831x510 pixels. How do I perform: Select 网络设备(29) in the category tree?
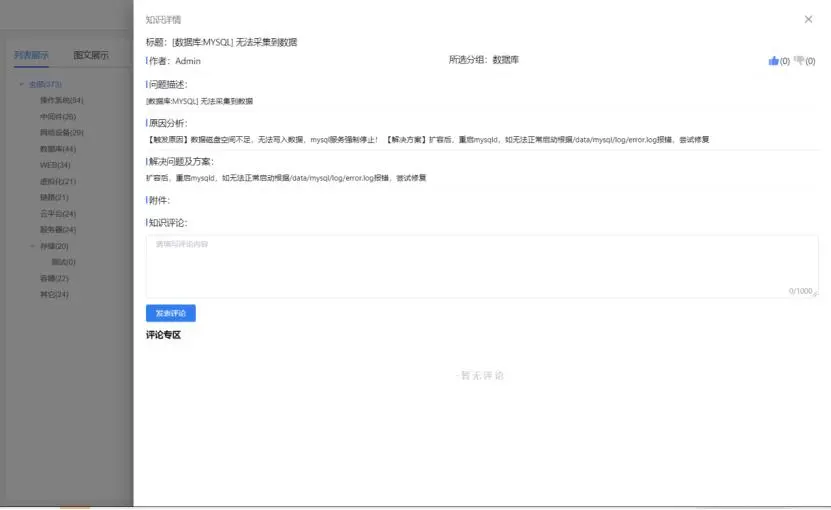click(61, 133)
